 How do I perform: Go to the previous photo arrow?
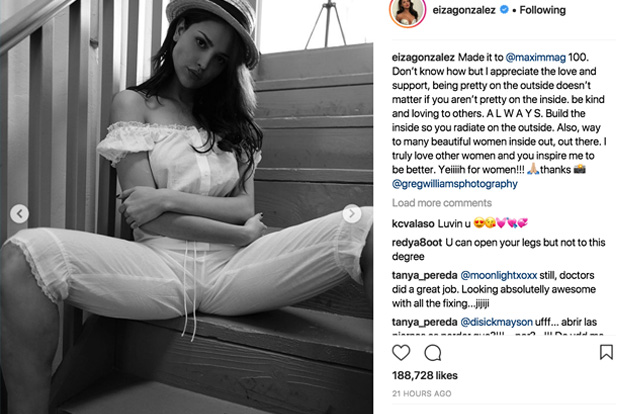[x=19, y=214]
